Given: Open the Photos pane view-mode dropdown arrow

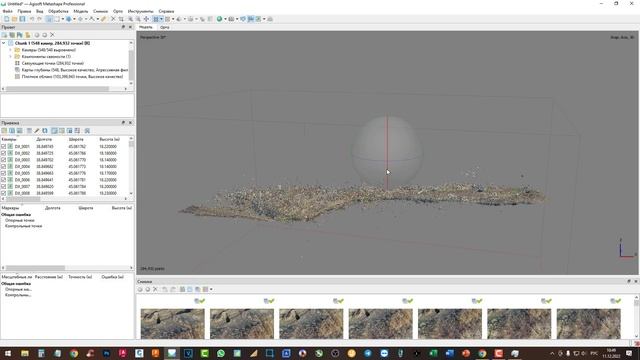Looking at the screenshot, I should click(211, 289).
